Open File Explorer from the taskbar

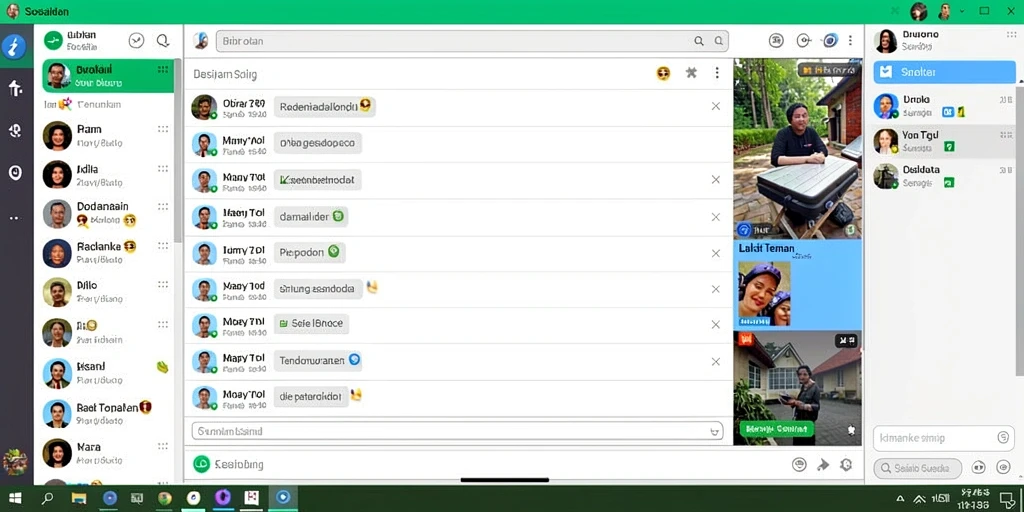(x=79, y=498)
